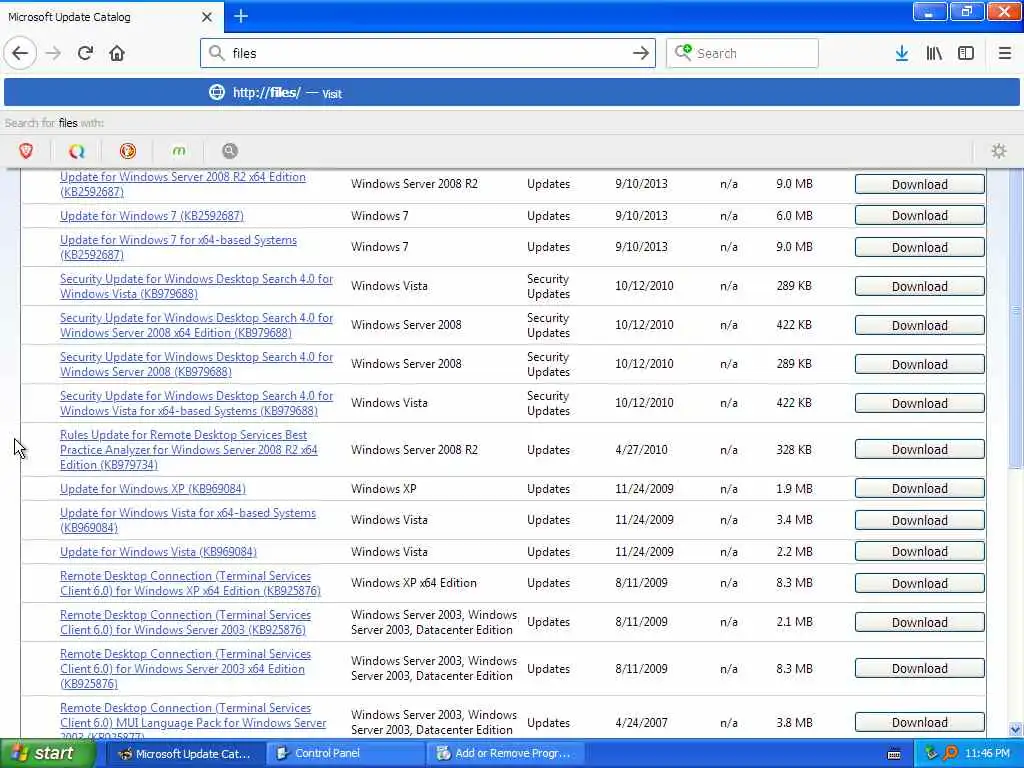Click the on-screen keyboard tray icon
Screen dimensions: 1024x768
pos(894,754)
